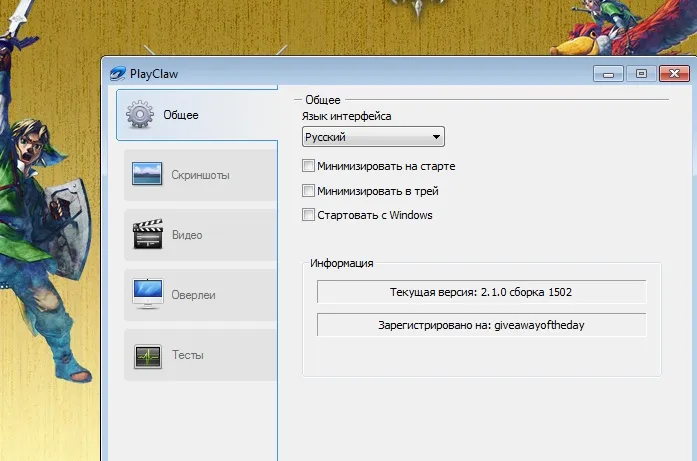
Task: Click the heartbeat monitor icon for Тесты
Action: 147,355
